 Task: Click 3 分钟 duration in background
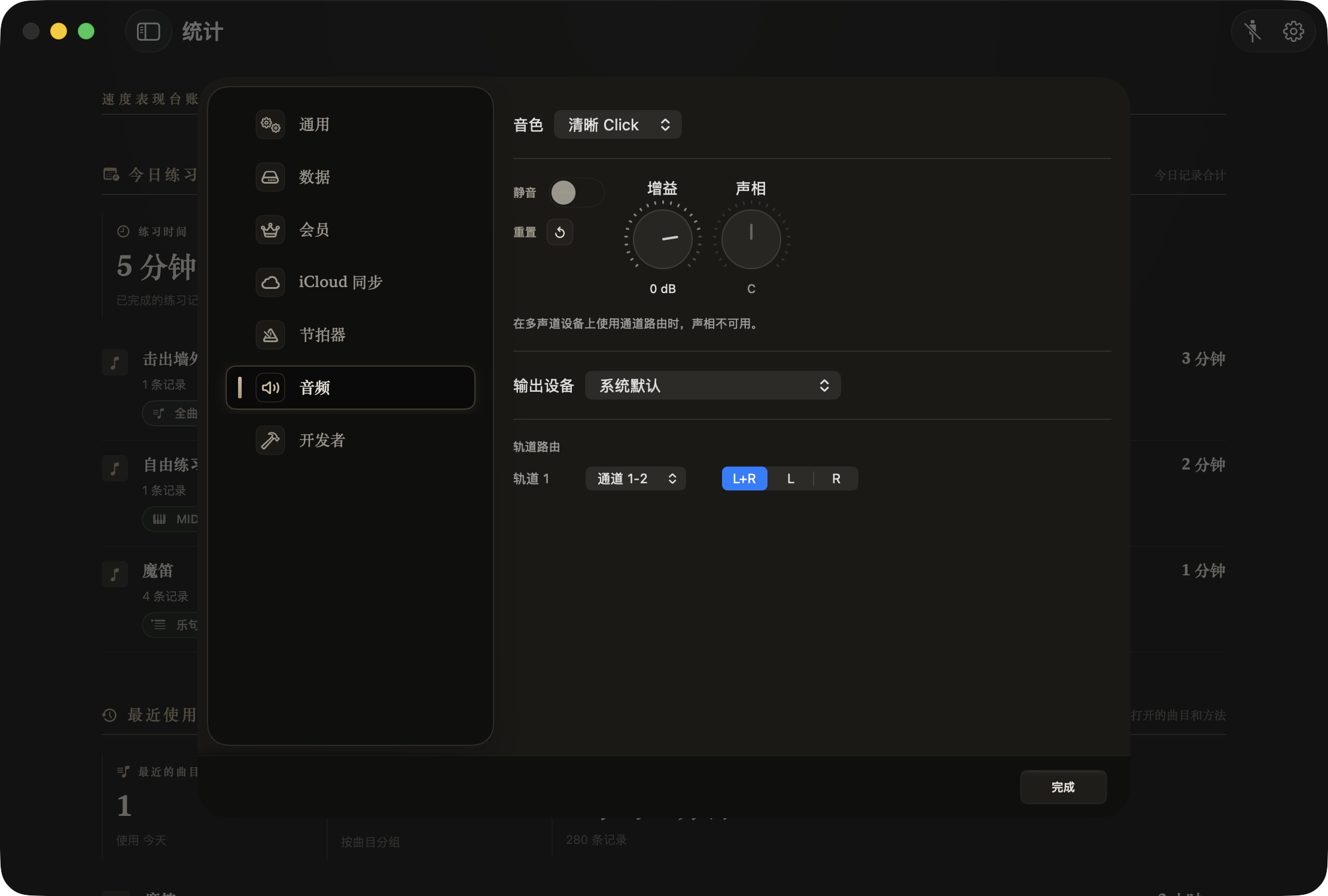pos(1204,359)
